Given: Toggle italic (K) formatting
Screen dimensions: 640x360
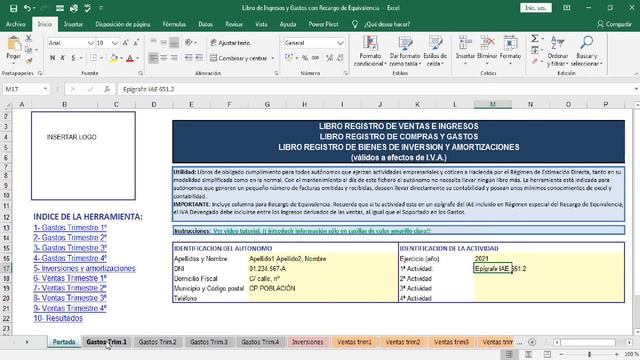Looking at the screenshot, I should click(62, 58).
